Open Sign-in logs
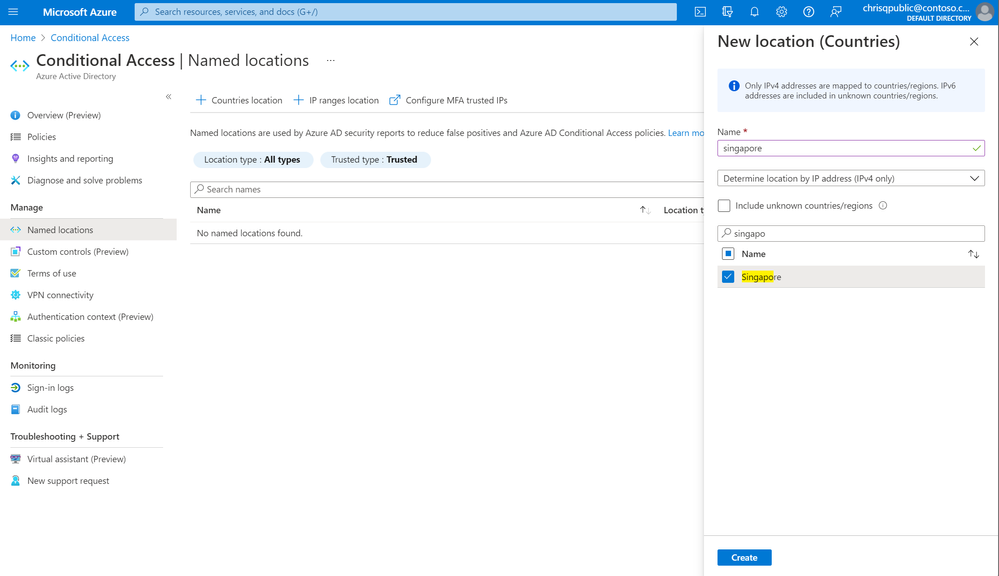Image resolution: width=999 pixels, height=576 pixels. click(50, 387)
